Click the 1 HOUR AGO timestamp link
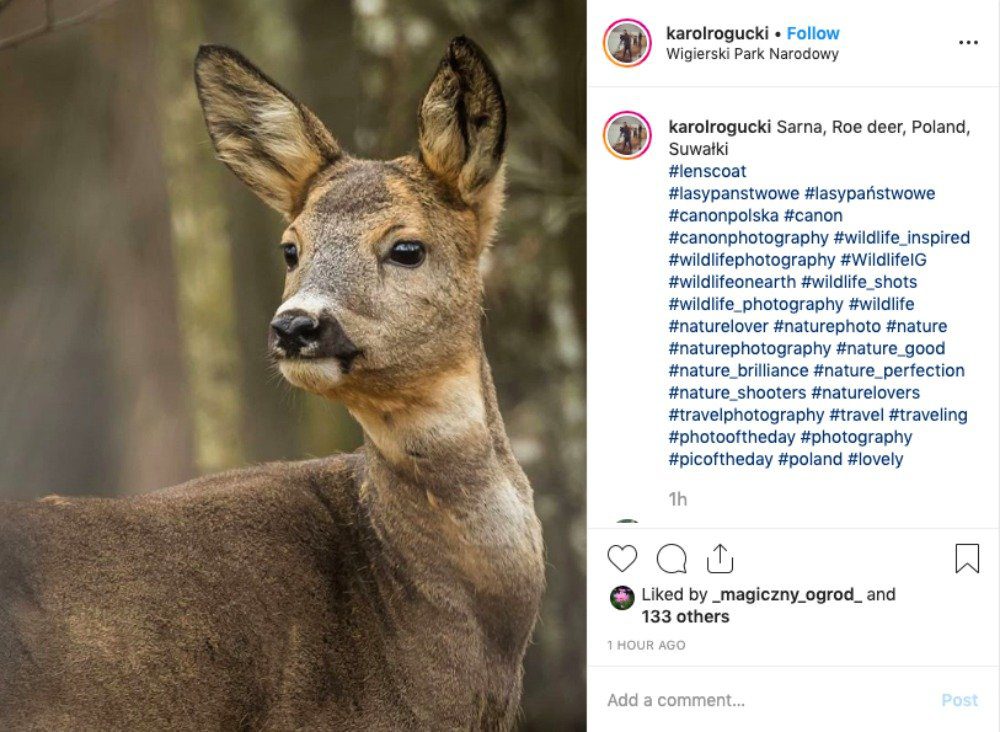This screenshot has height=732, width=1000. coord(644,645)
